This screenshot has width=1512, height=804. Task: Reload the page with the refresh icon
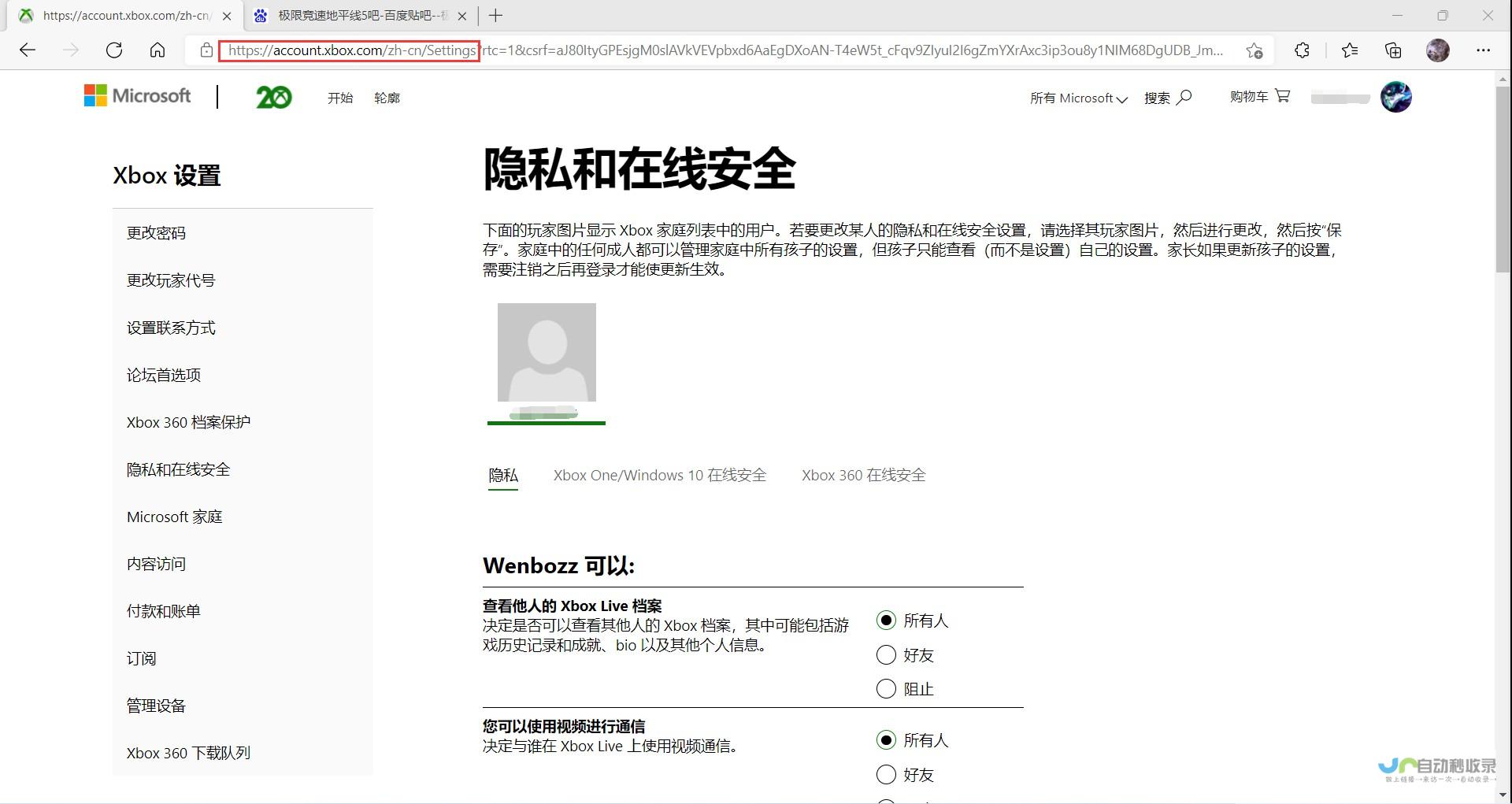coord(114,50)
